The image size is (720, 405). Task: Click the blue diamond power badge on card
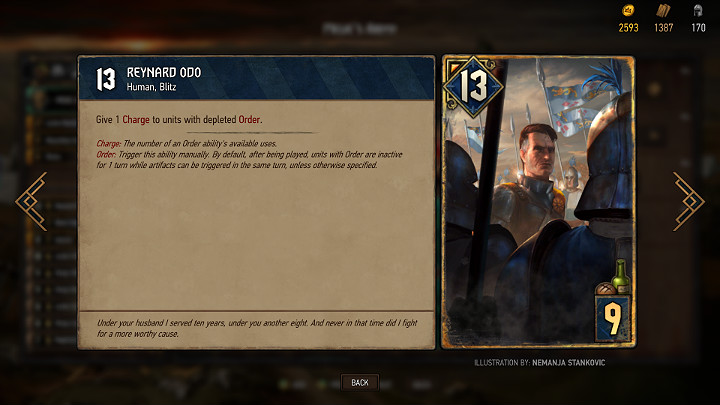pos(473,86)
